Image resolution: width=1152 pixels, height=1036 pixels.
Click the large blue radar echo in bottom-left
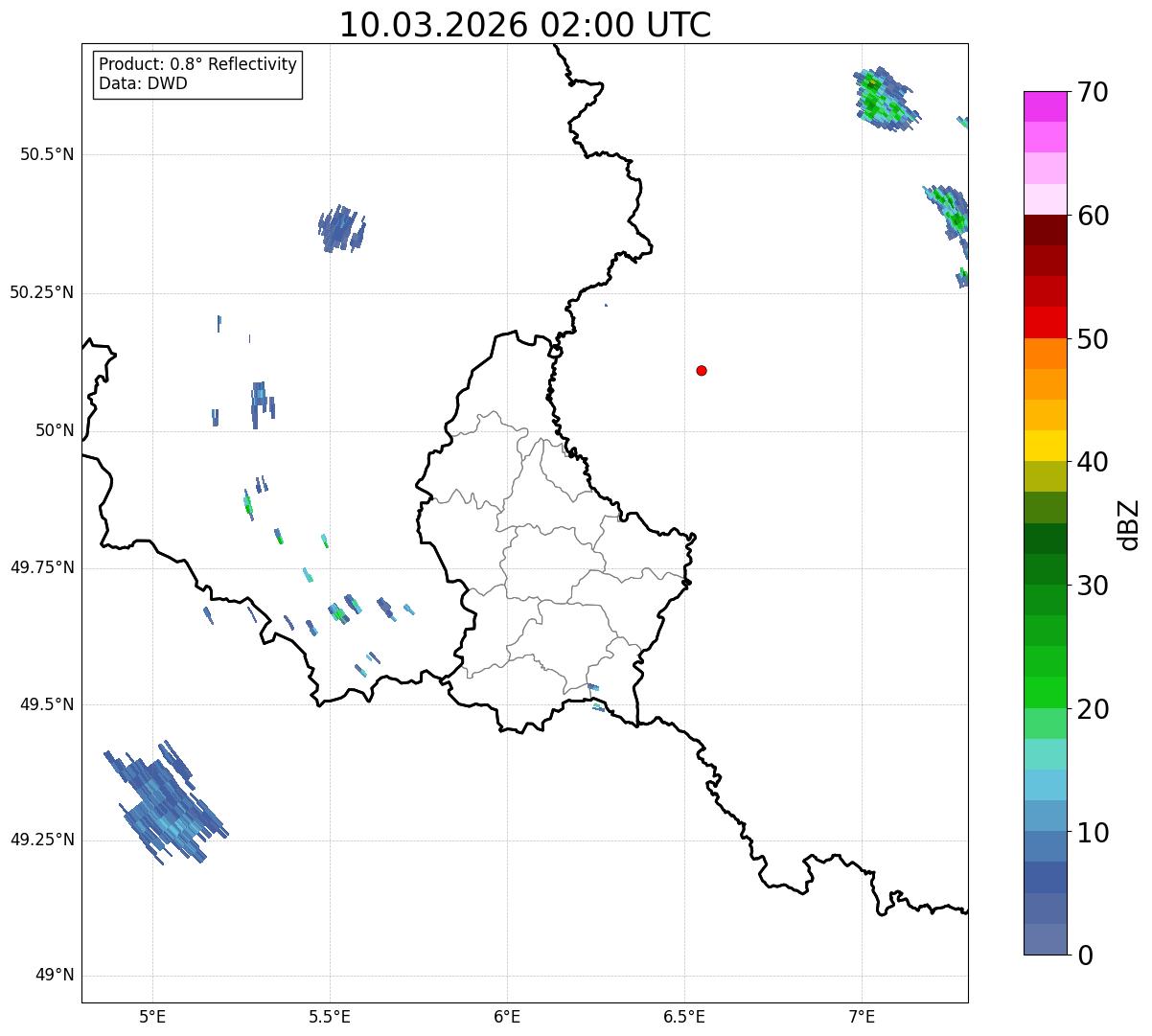pos(163,803)
